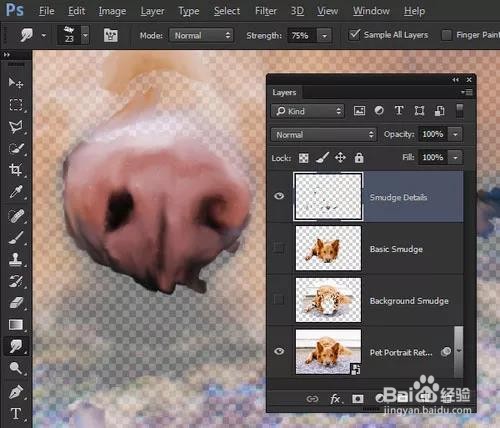Viewport: 500px width, 428px height.
Task: Show the Basic Smudge layer
Action: (x=279, y=248)
